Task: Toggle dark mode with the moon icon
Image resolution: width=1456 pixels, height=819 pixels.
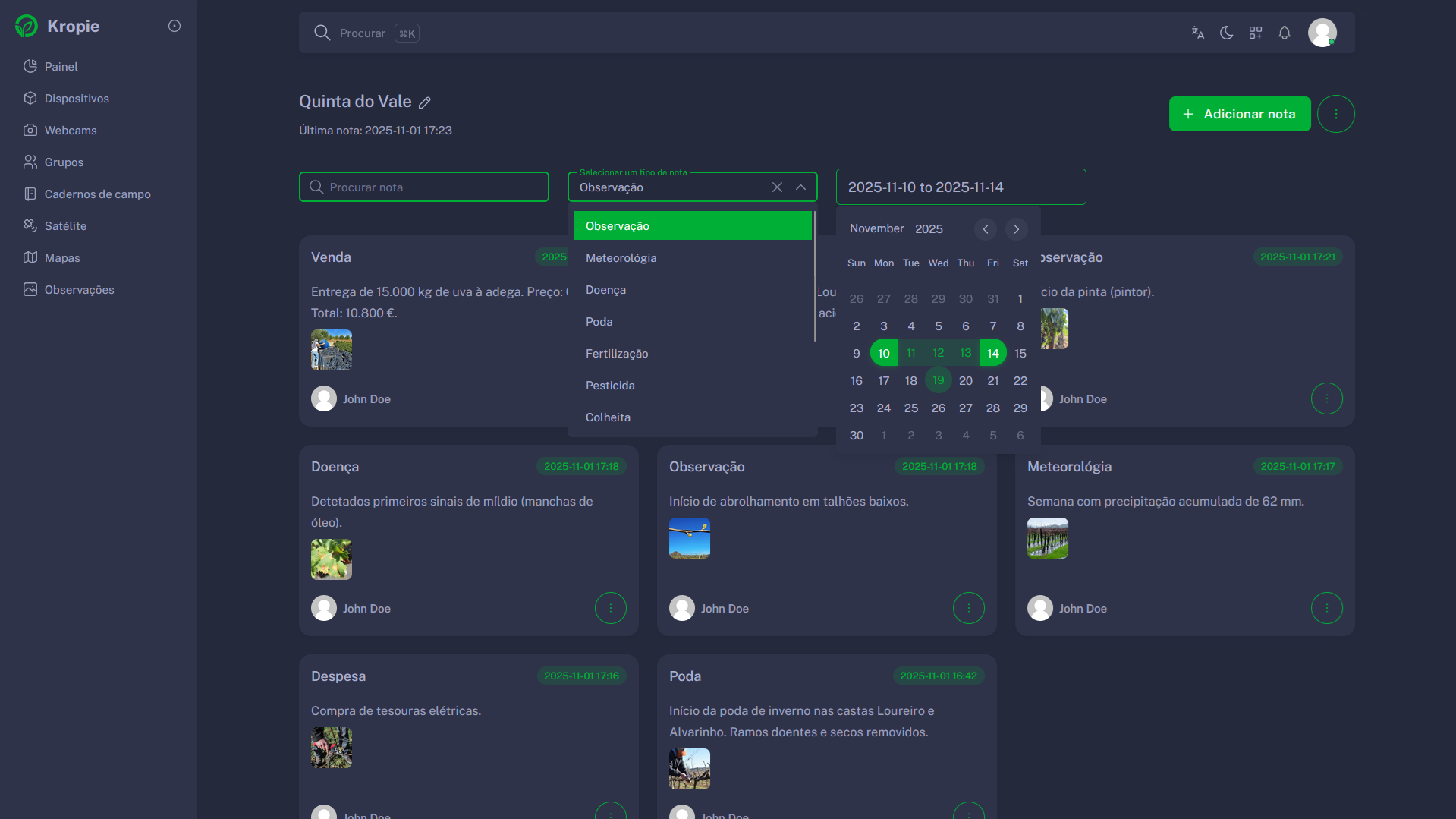Action: 1226,33
